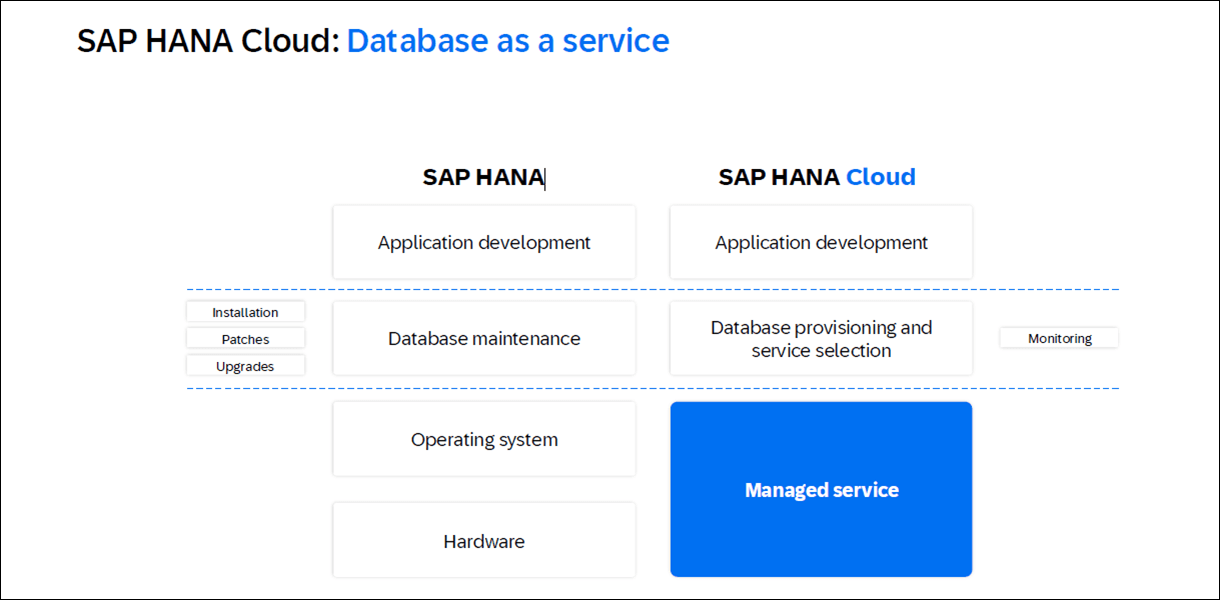
Task: Select Database provisioning and service selection box
Action: 821,339
